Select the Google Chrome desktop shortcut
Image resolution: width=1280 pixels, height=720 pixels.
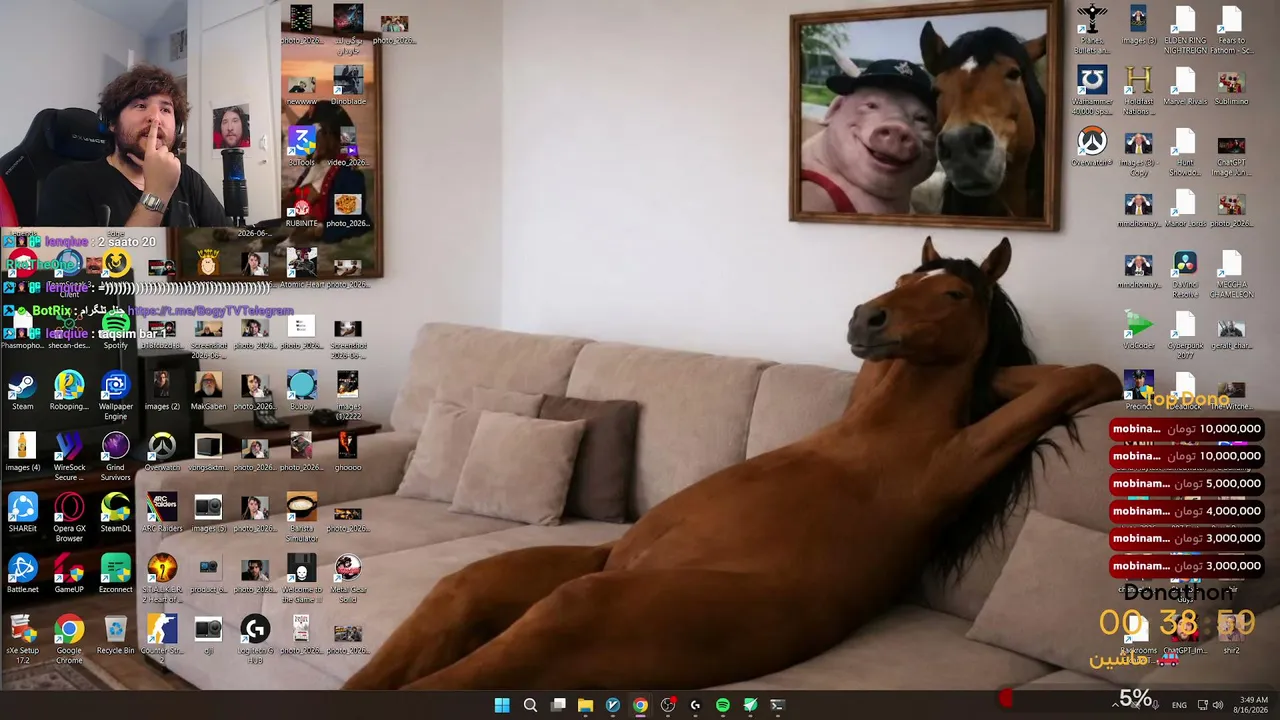point(69,639)
